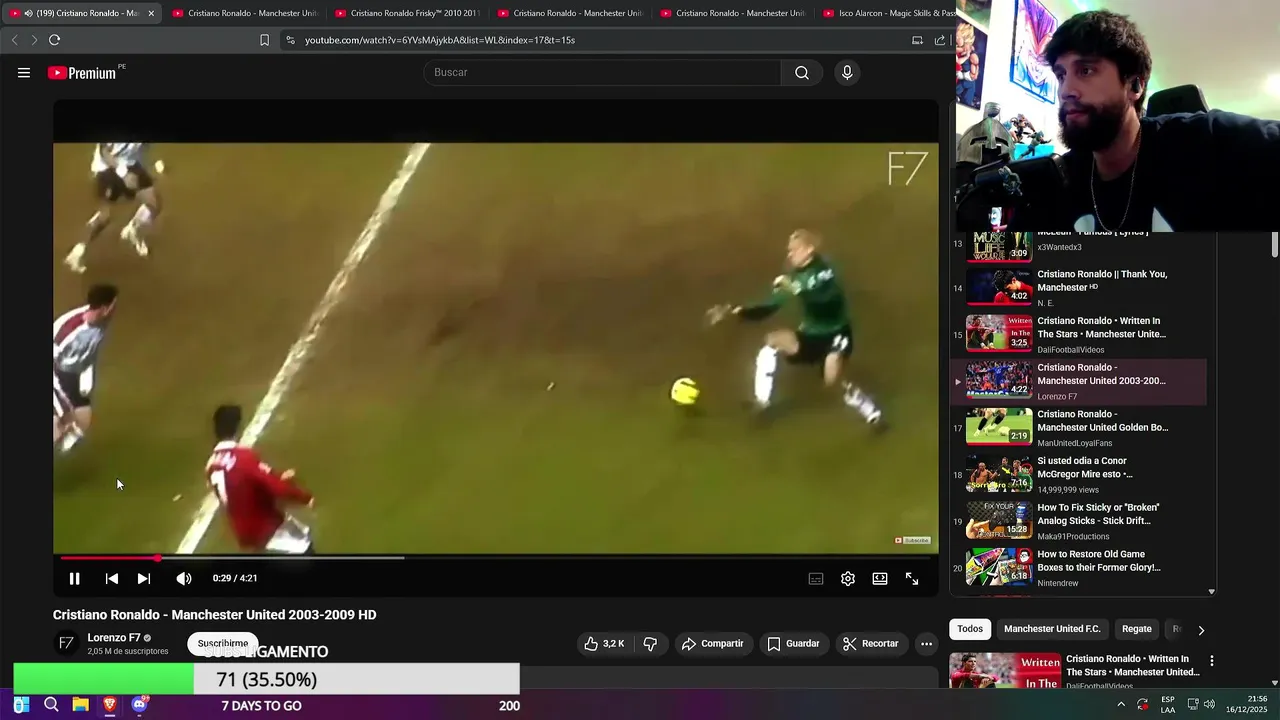Open options for Written In The Stars recommendation

coord(1212,661)
